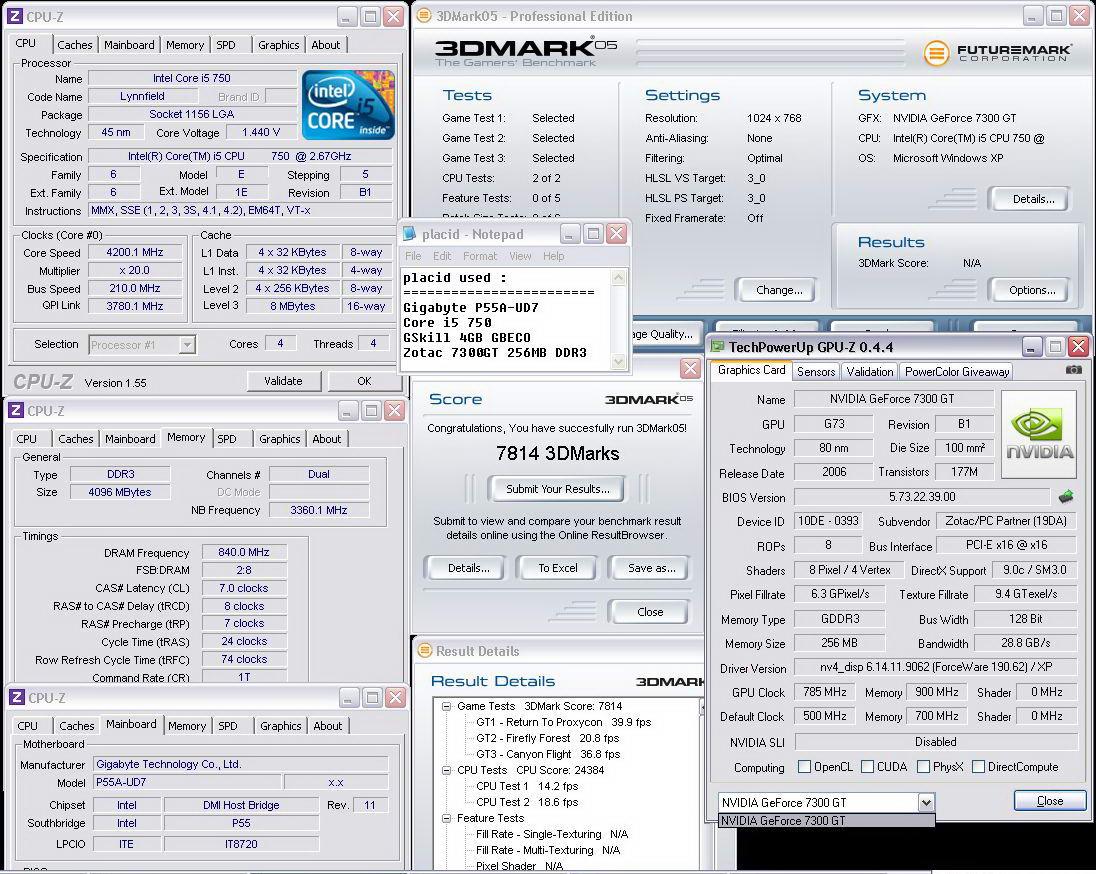This screenshot has width=1096, height=874.
Task: Open the Validation tab in GPU-Z
Action: [x=870, y=372]
